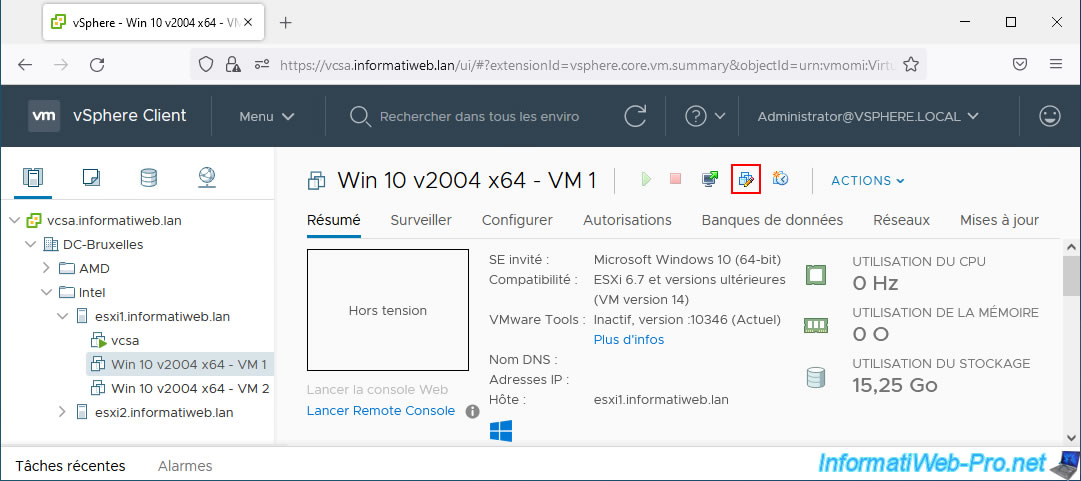Expand the AMD folder tree node
The height and width of the screenshot is (481, 1081).
46,268
